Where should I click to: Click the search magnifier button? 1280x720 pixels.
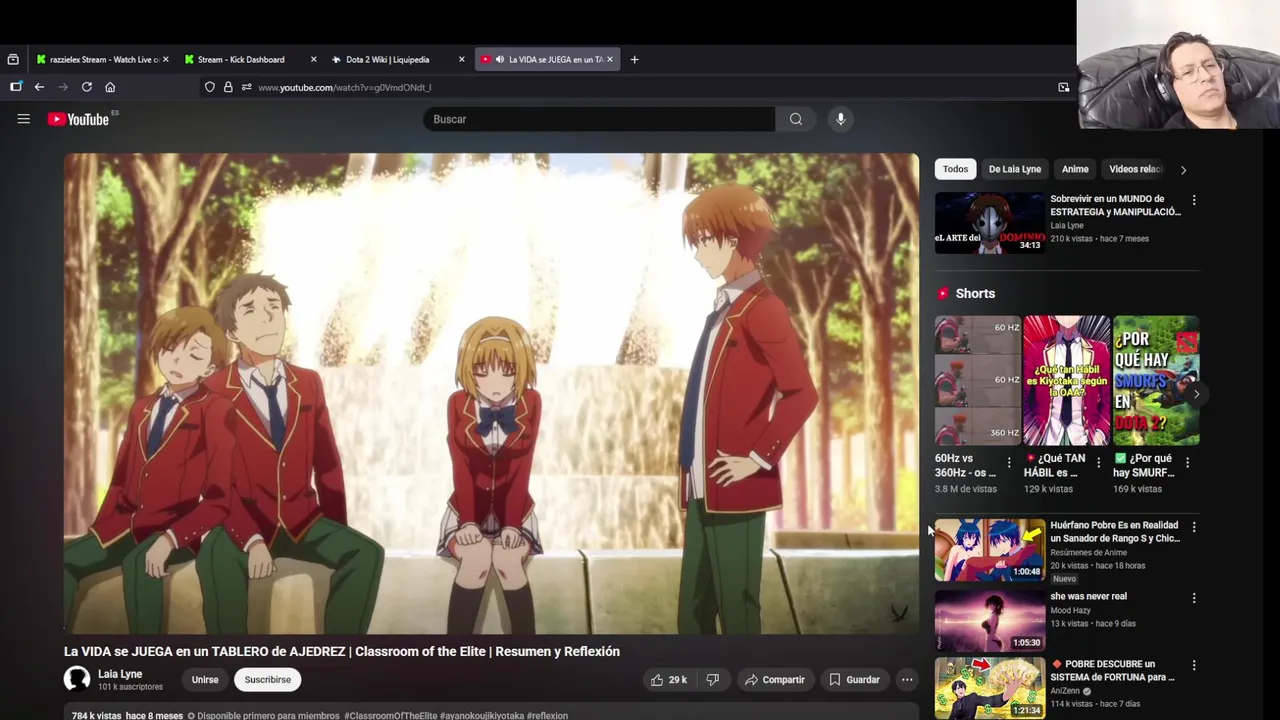click(x=796, y=119)
